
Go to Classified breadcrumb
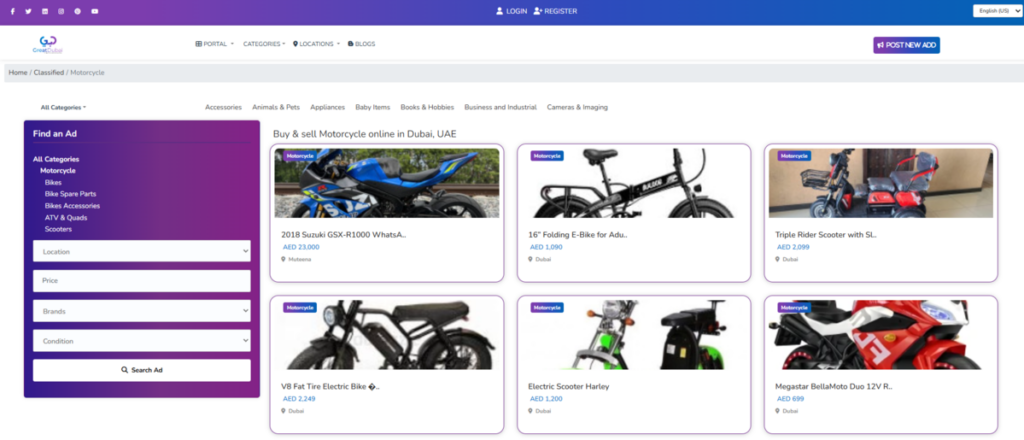click(49, 72)
